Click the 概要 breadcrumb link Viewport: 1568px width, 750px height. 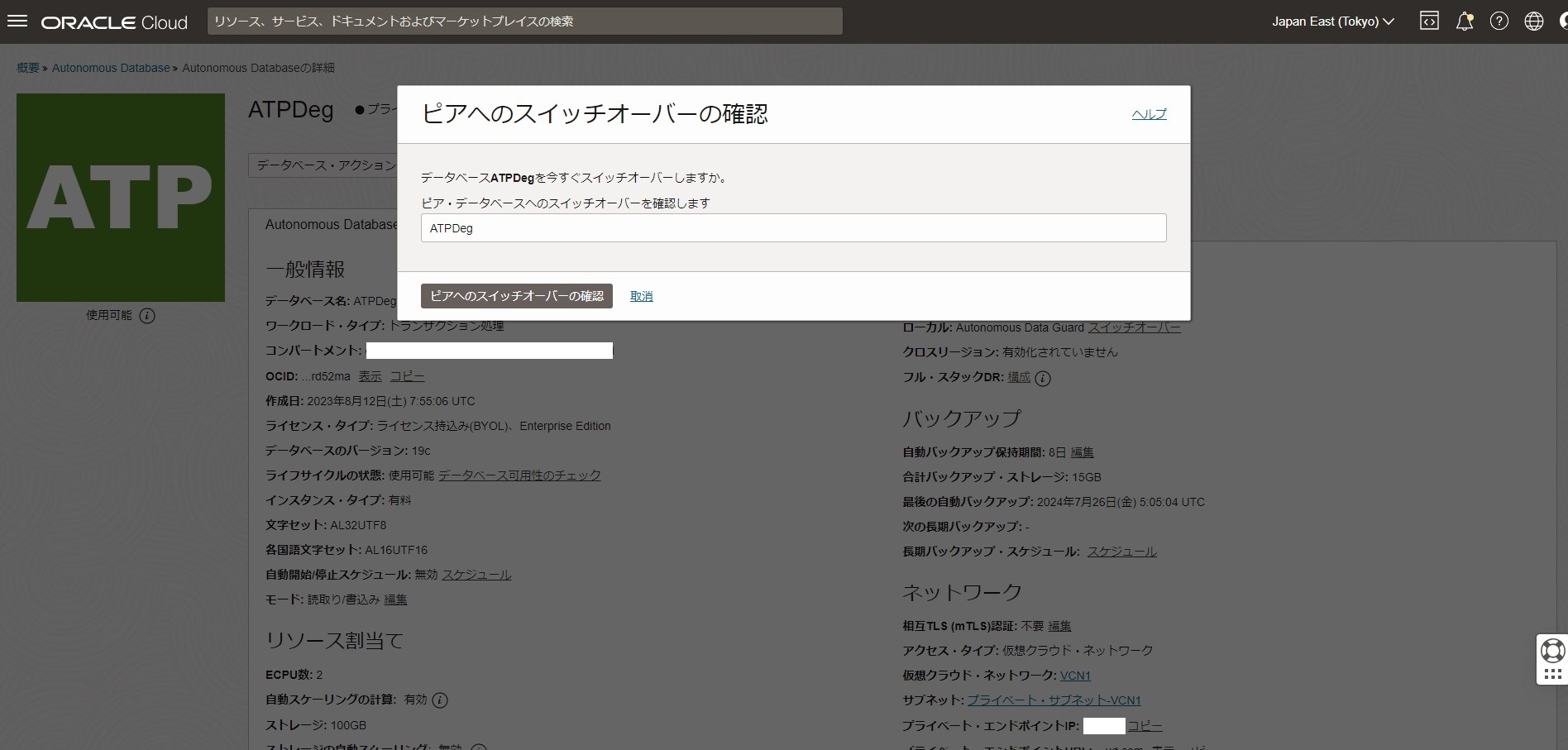click(x=27, y=68)
